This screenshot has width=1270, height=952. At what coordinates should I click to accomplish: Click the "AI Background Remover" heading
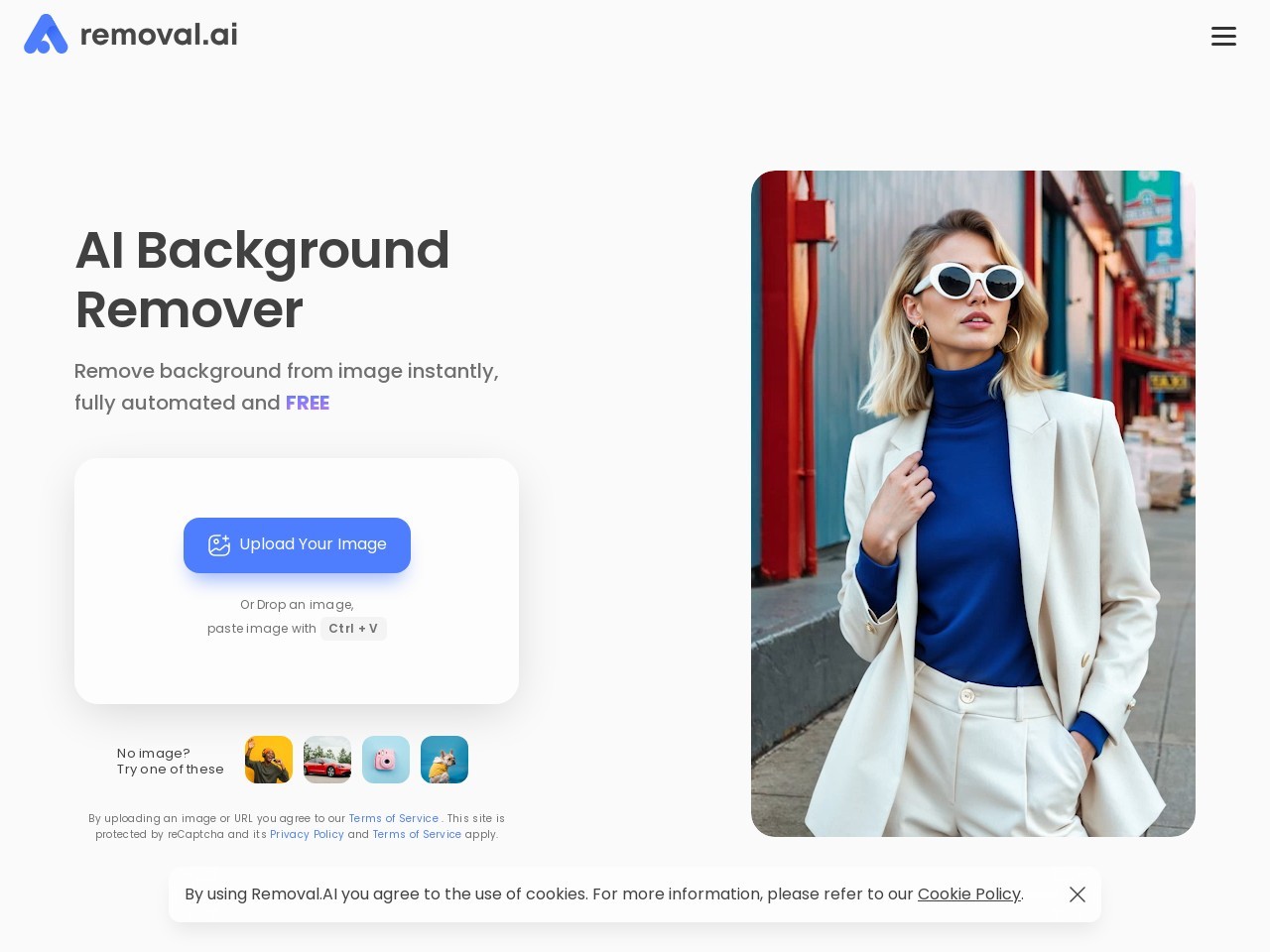point(263,280)
